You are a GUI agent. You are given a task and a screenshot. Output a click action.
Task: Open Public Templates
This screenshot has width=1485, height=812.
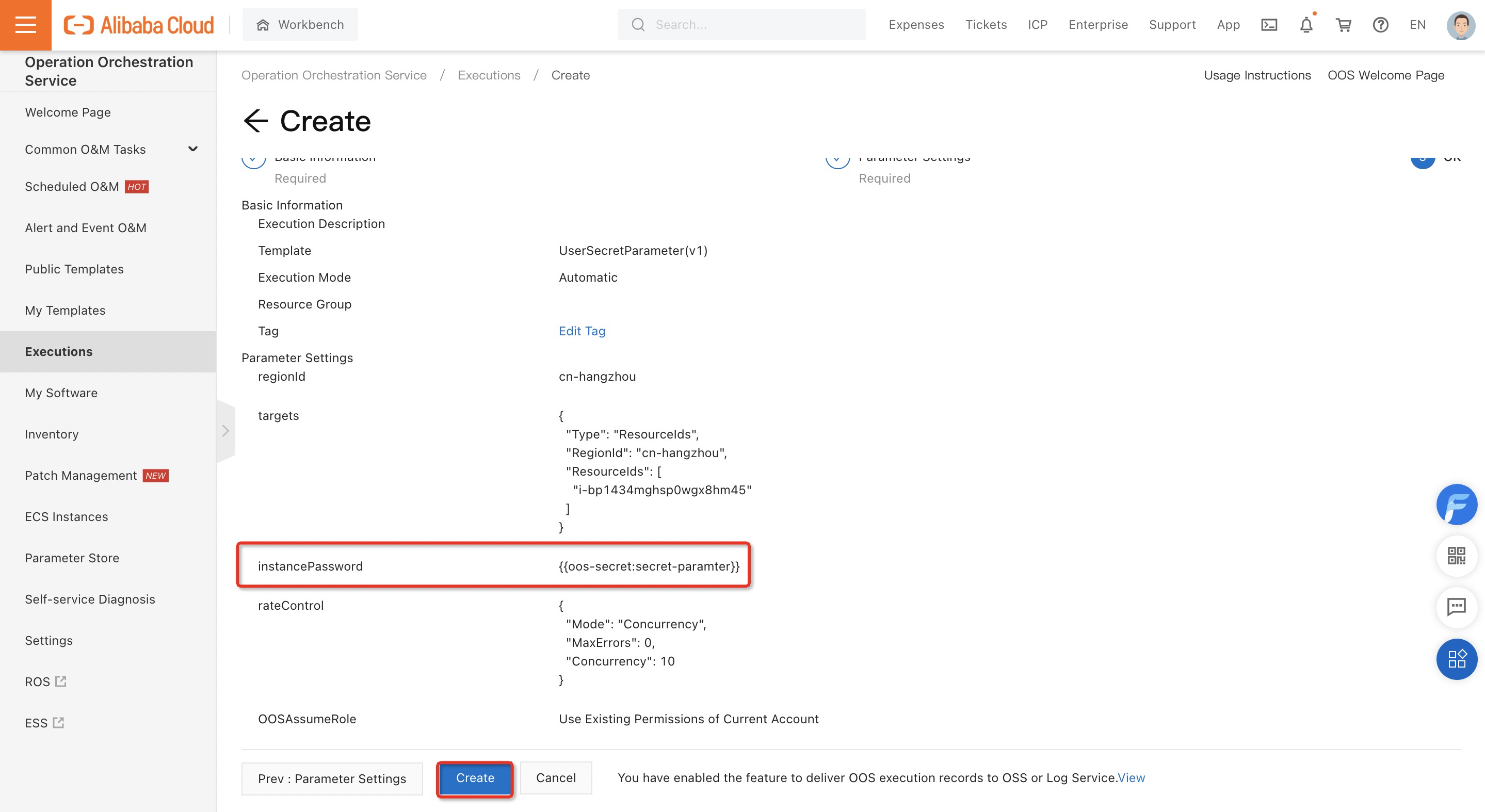(74, 269)
